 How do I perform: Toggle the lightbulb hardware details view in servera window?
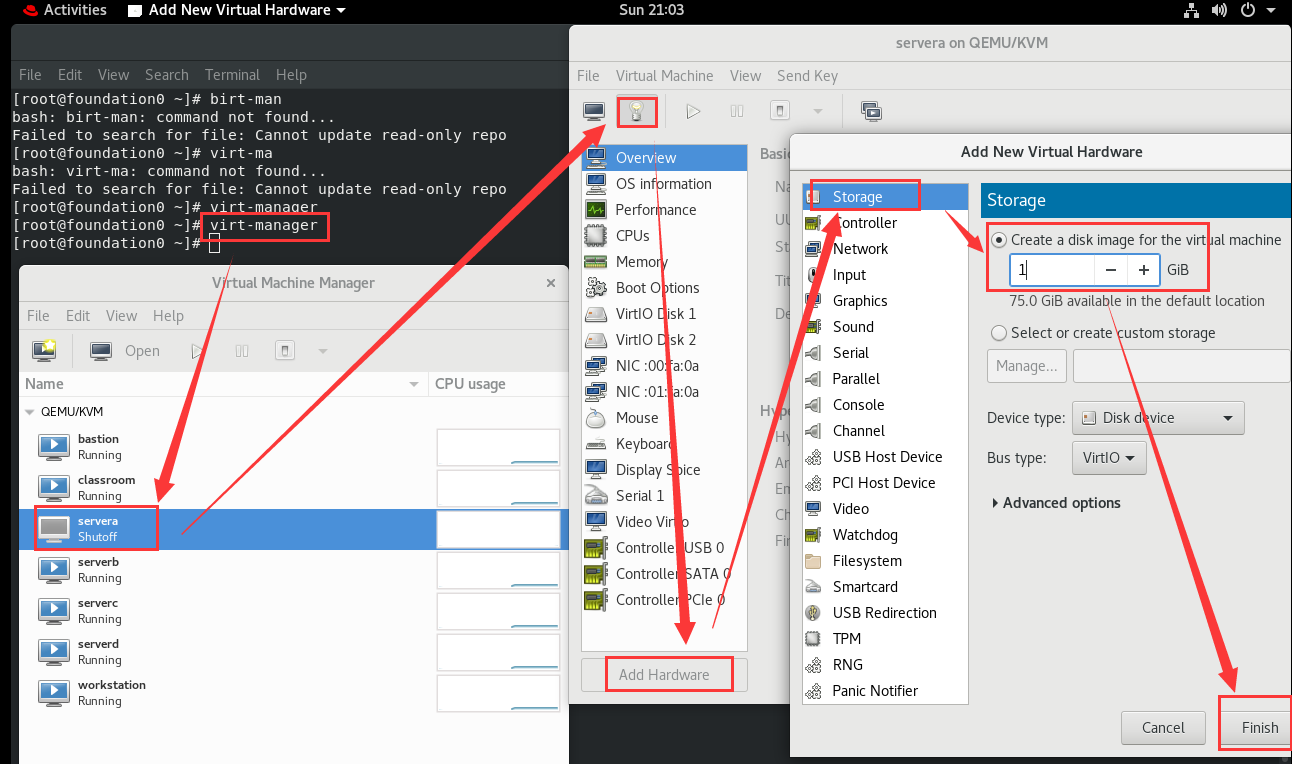point(637,111)
